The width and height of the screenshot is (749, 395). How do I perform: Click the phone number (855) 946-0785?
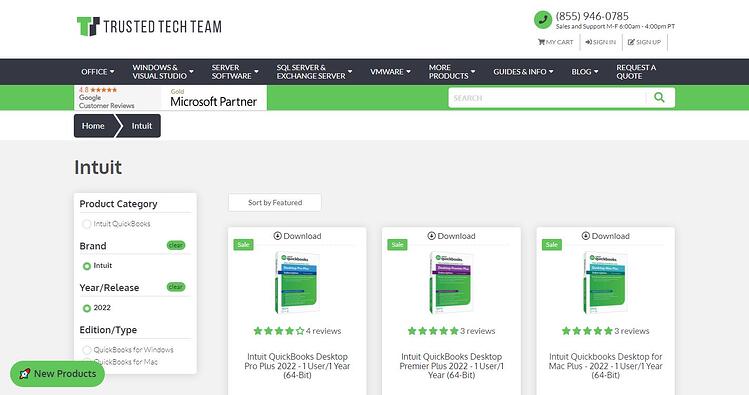point(592,16)
